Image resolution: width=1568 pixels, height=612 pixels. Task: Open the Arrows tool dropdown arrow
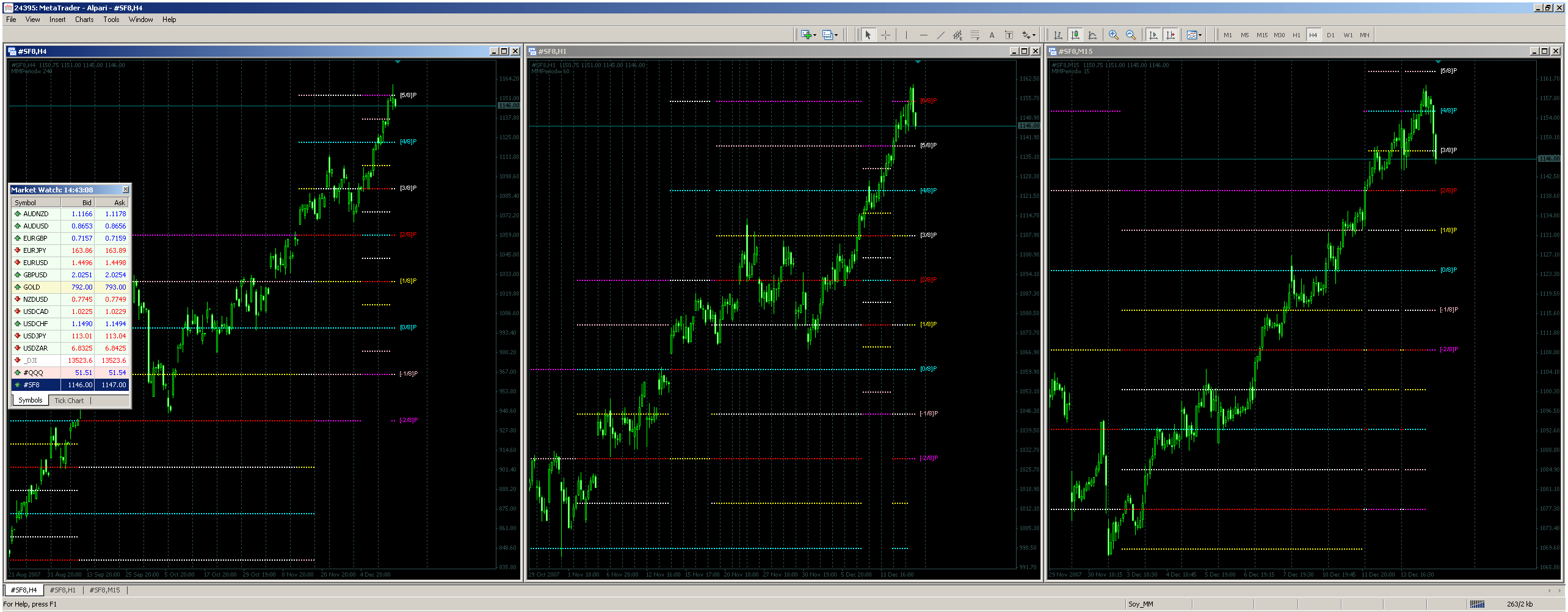point(1035,35)
